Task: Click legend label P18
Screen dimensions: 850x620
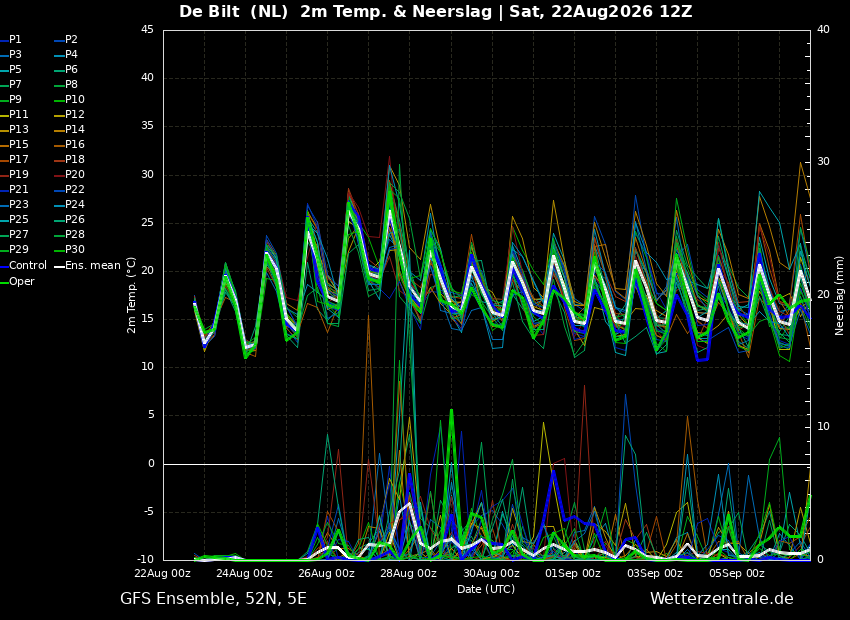Action: tap(75, 159)
